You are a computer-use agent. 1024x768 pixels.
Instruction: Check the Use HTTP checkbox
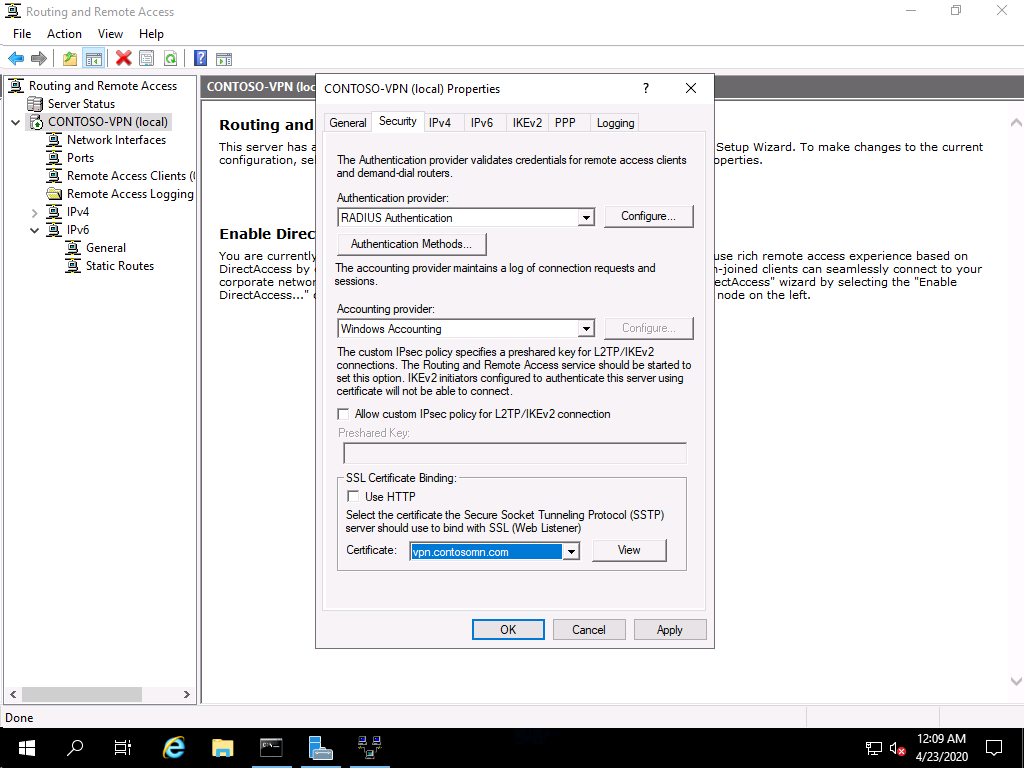[353, 497]
